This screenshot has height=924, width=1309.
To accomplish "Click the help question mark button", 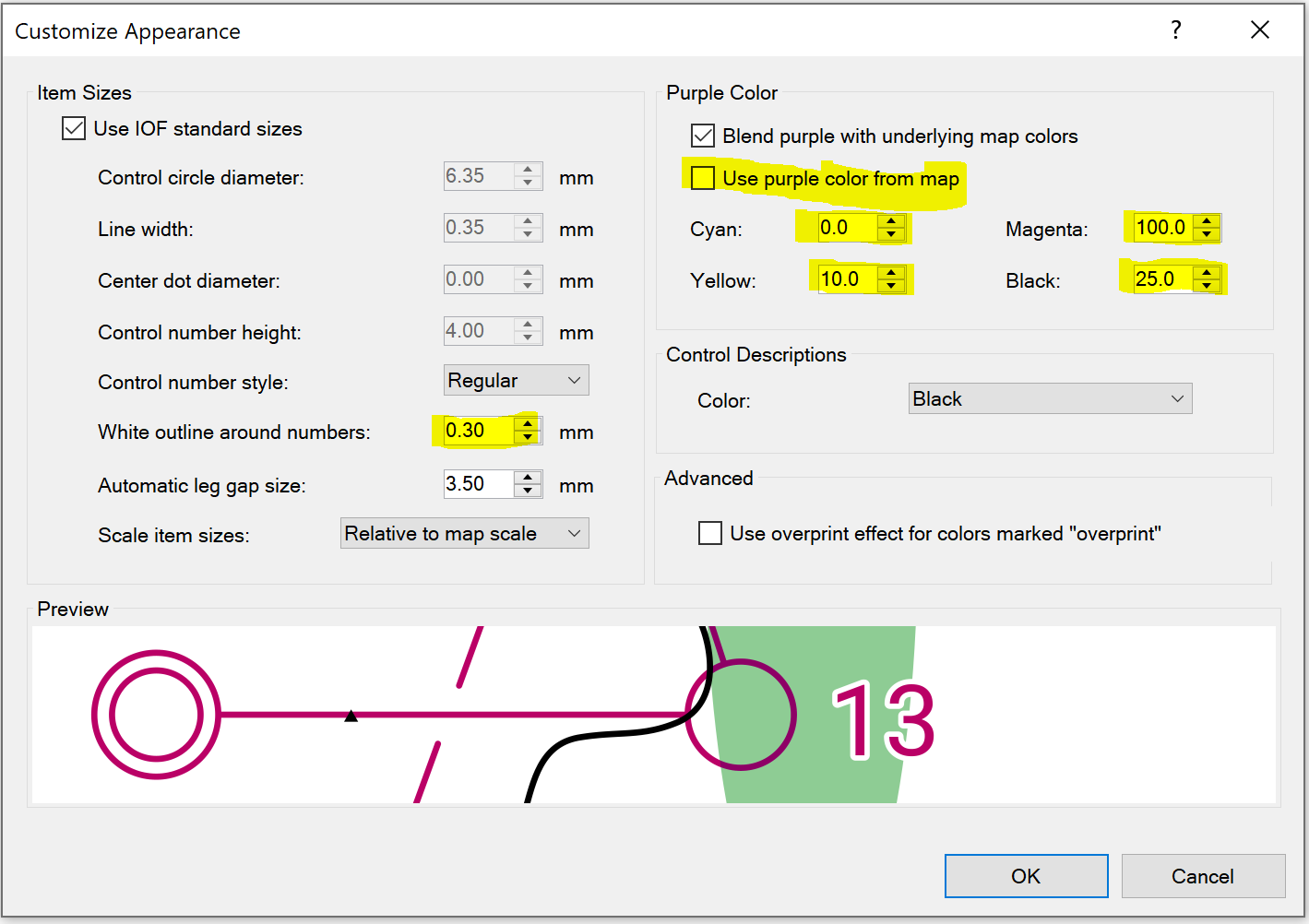I will click(1176, 30).
